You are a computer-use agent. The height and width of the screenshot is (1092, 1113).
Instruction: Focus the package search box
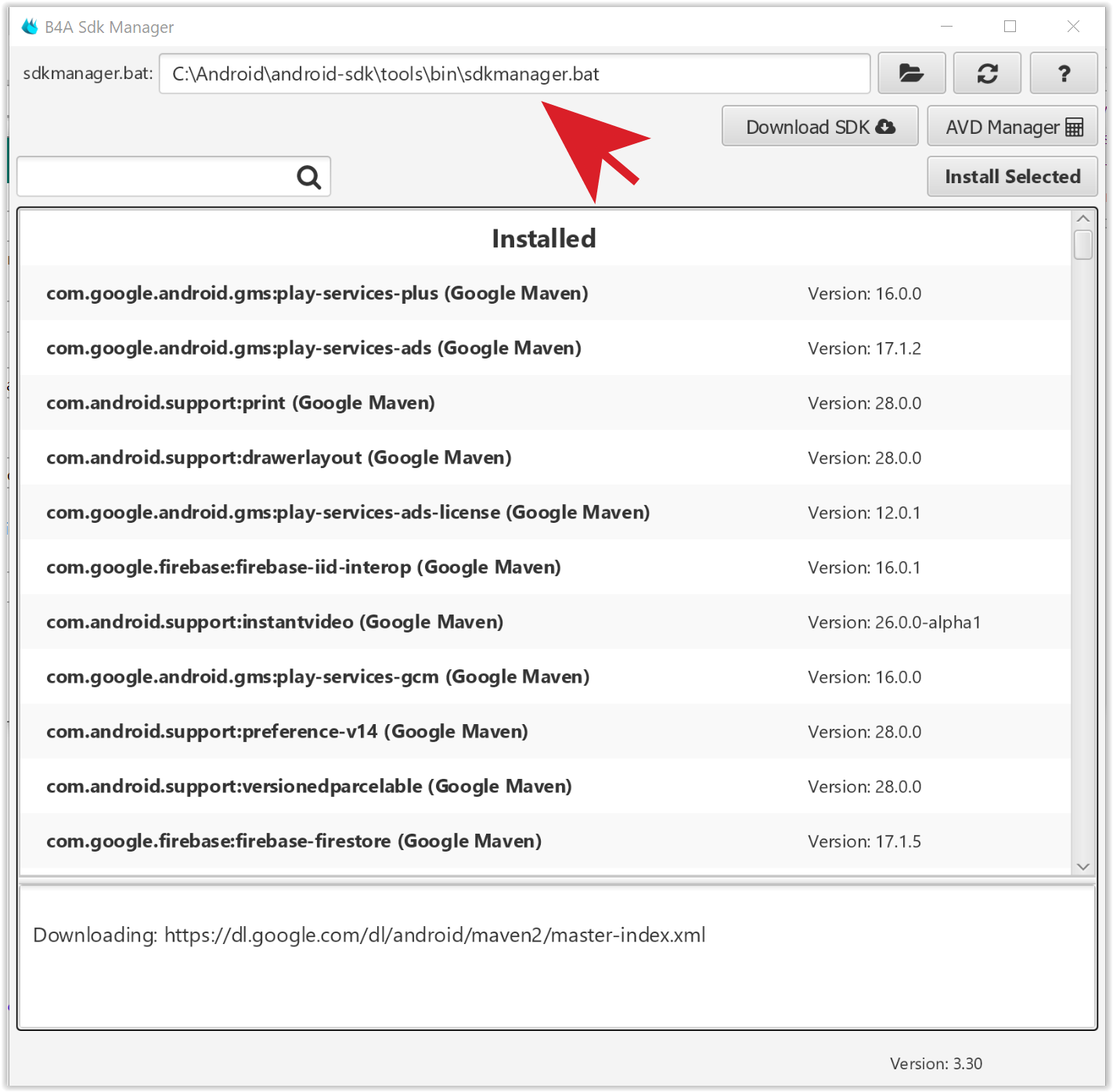174,177
